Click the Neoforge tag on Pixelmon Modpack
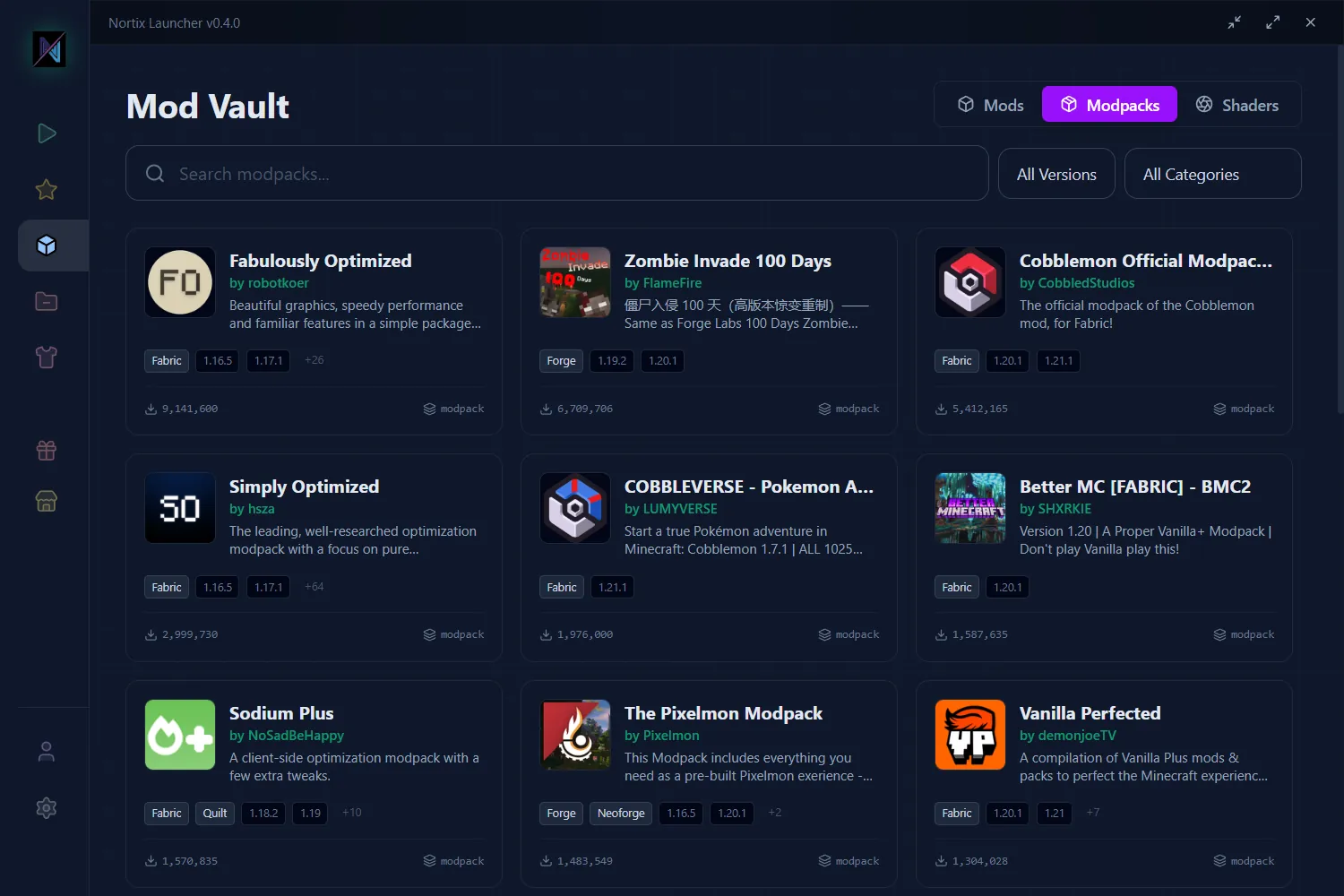The width and height of the screenshot is (1344, 896). [x=621, y=814]
